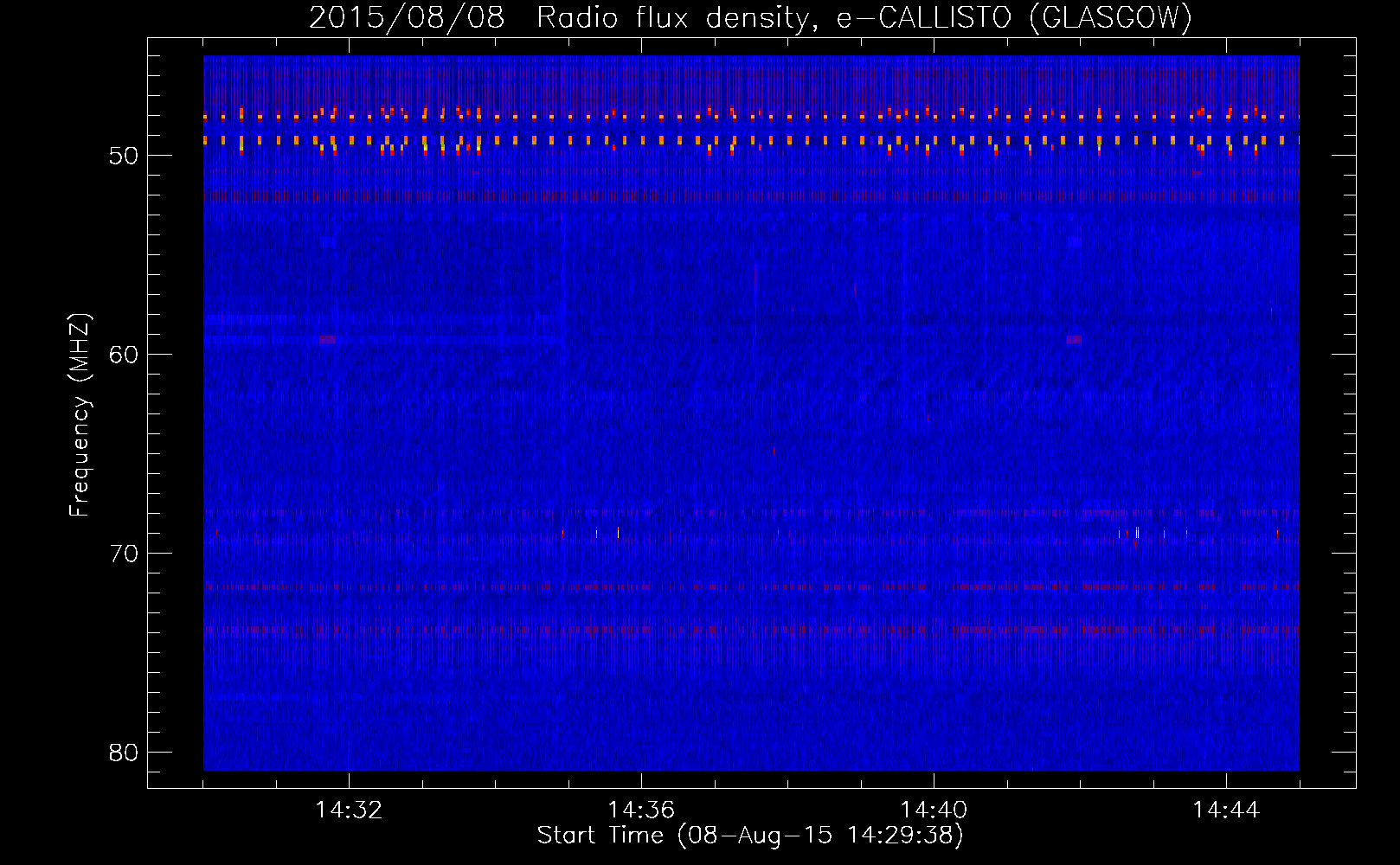
Task: Click the date 2015/08/08 in the title
Action: click(x=407, y=17)
